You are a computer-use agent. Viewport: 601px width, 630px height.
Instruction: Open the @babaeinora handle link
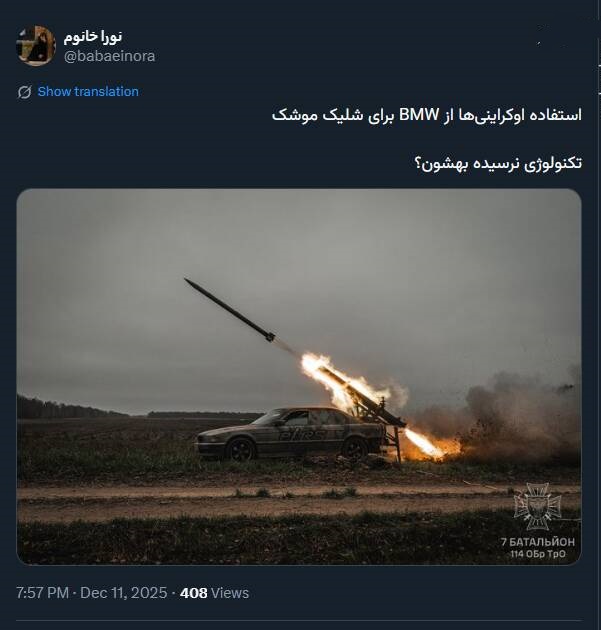click(x=109, y=56)
